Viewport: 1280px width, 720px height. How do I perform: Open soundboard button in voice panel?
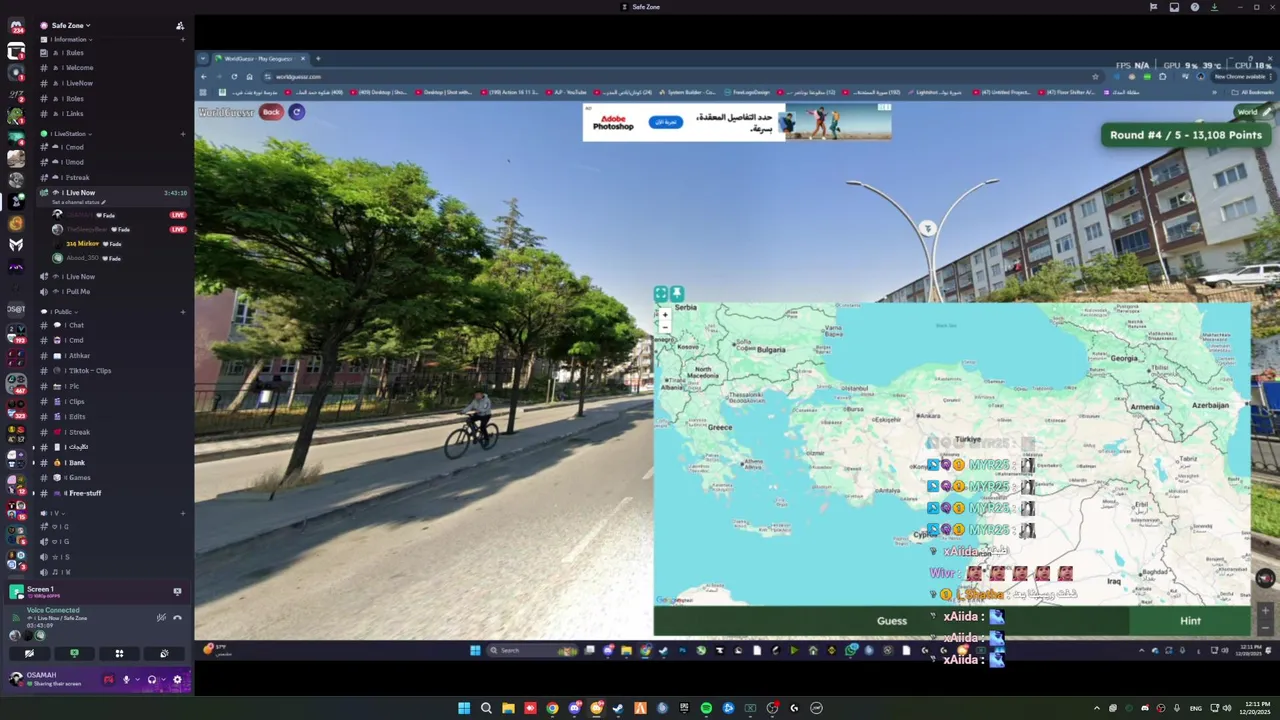click(x=164, y=653)
